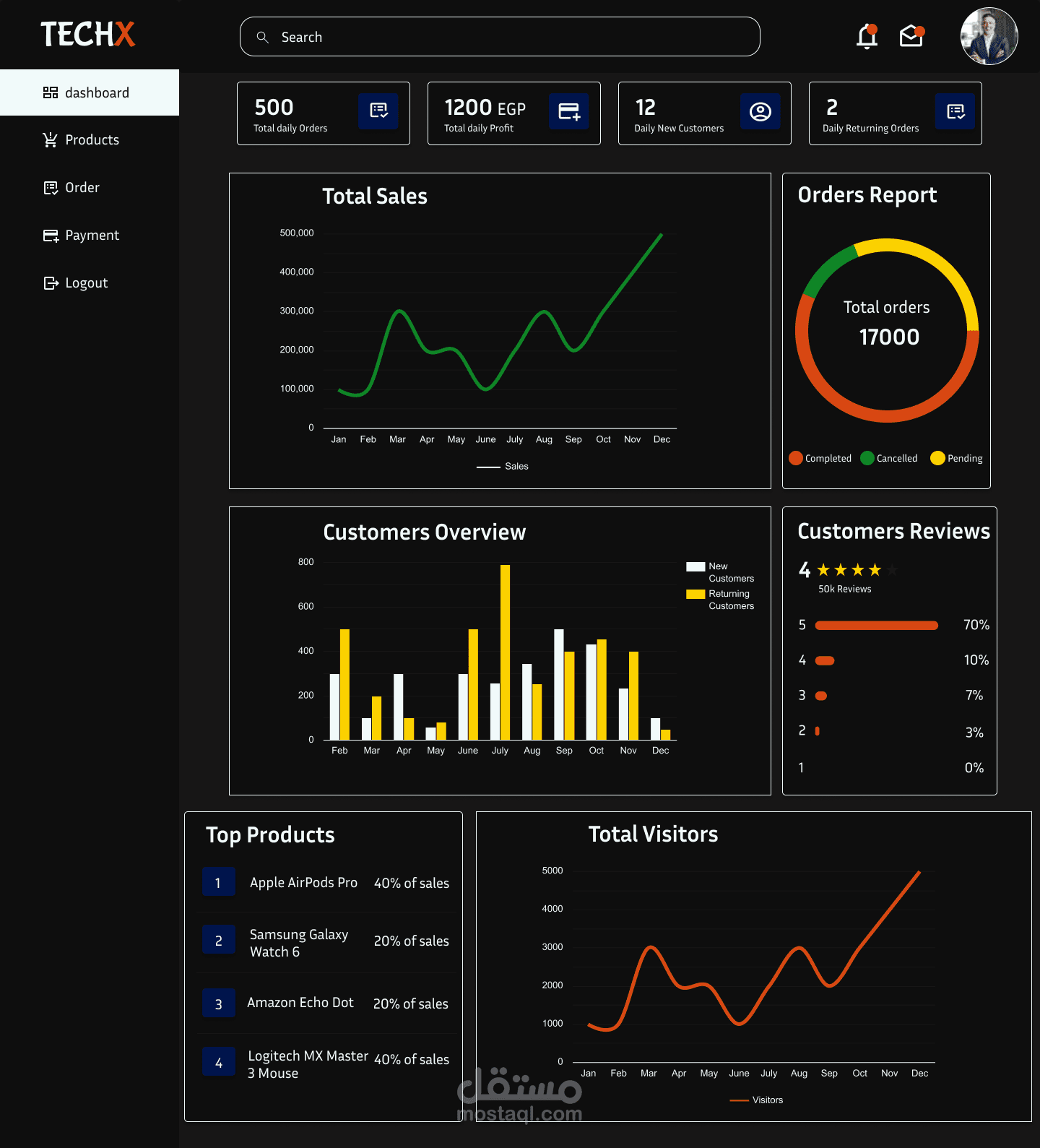Select Apple AirPods Pro in Top Products
Screen dimensions: 1040x1148
(x=303, y=883)
